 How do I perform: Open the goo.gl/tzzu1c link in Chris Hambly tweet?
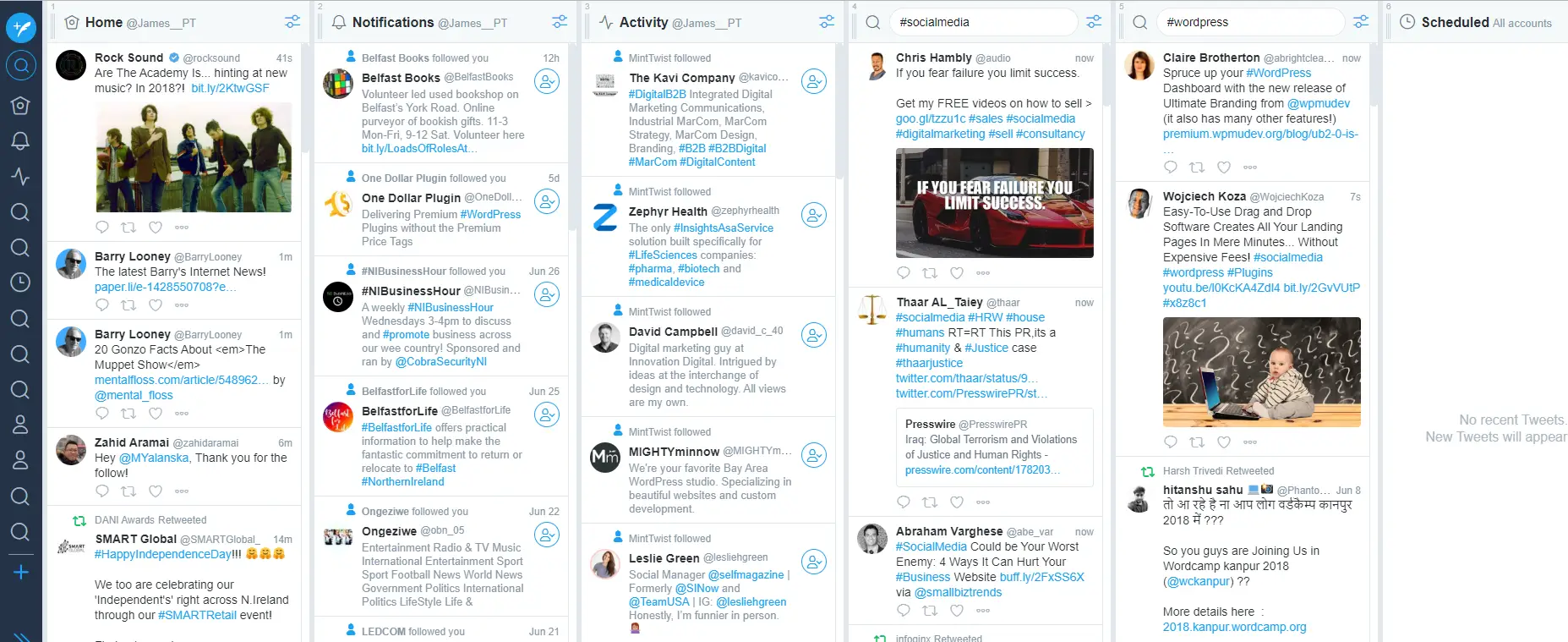(931, 118)
